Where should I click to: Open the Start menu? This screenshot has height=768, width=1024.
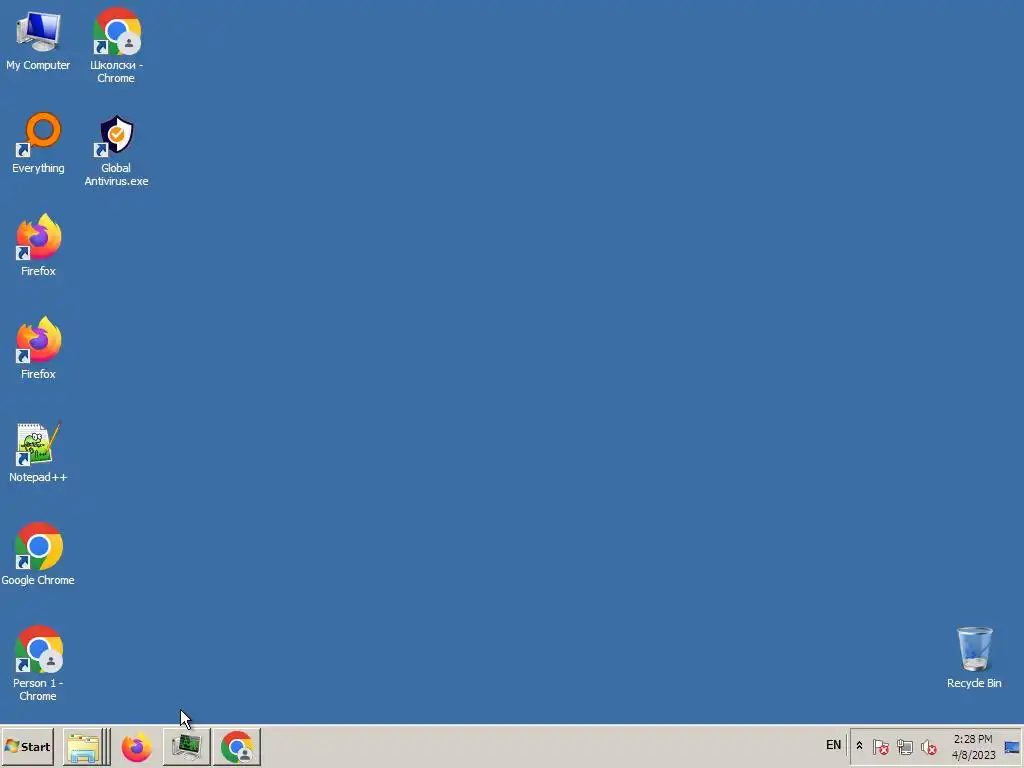point(27,746)
